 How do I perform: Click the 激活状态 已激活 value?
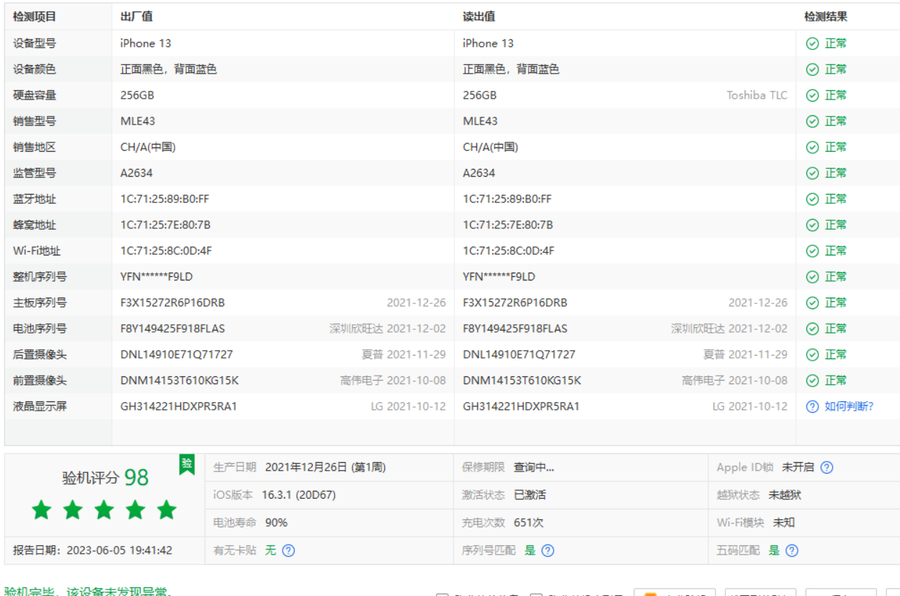(x=529, y=495)
